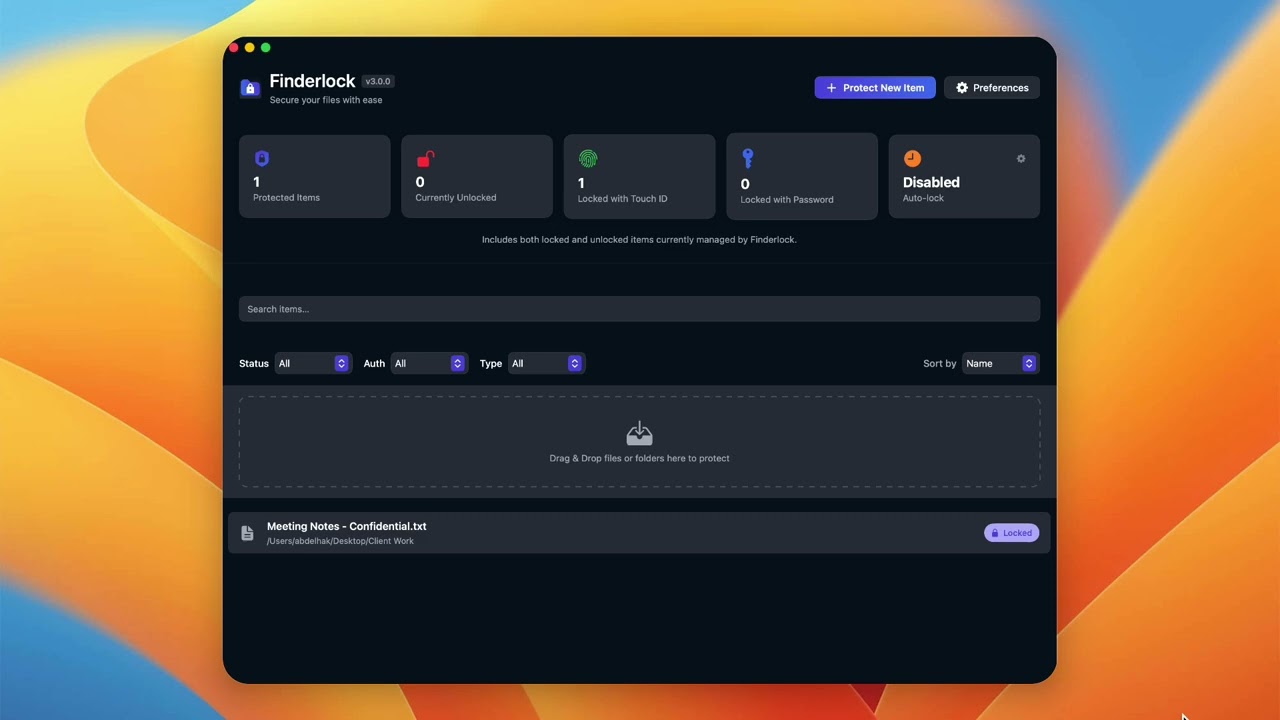Open the Status filter dropdown
This screenshot has height=720, width=1280.
point(312,363)
